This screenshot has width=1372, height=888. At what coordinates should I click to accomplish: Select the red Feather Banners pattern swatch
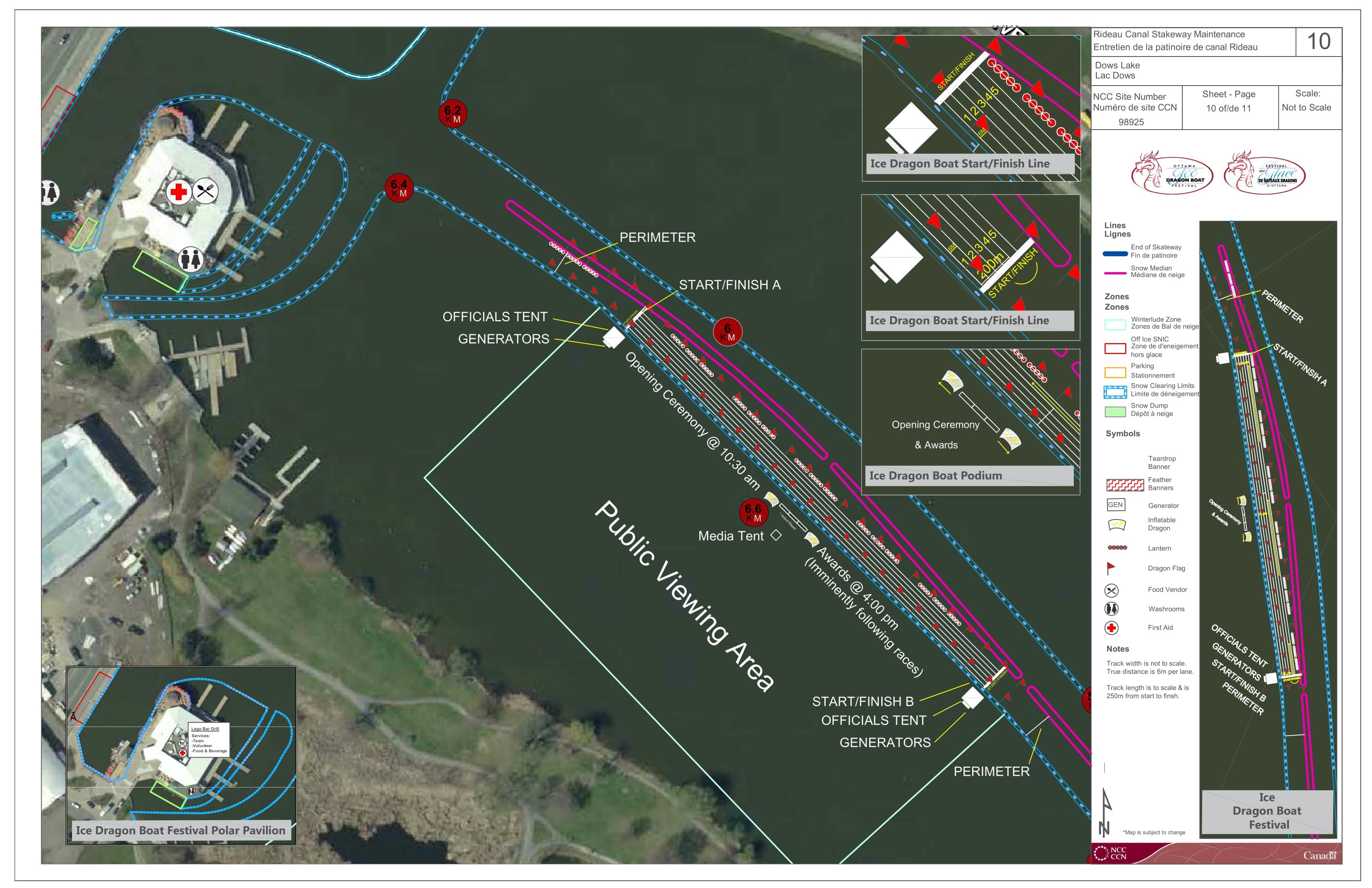pyautogui.click(x=1125, y=485)
